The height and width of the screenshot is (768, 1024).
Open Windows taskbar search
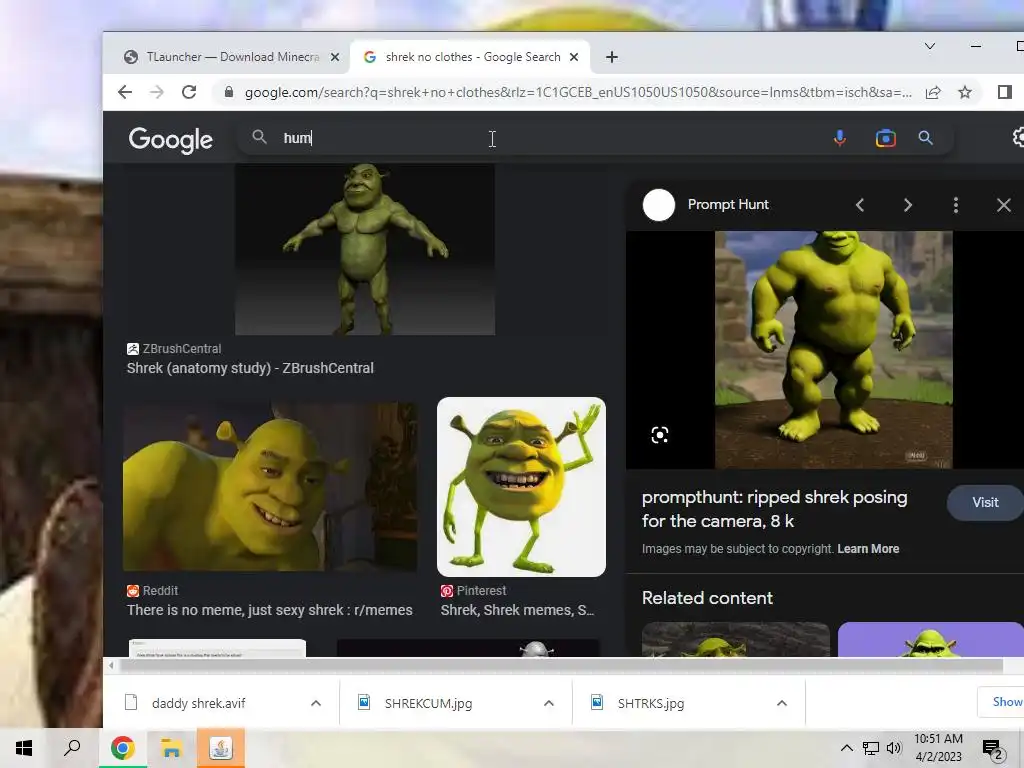coord(72,748)
